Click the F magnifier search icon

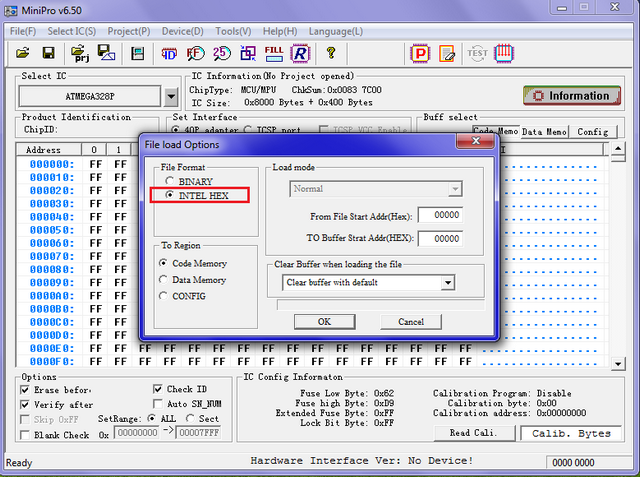click(x=196, y=53)
